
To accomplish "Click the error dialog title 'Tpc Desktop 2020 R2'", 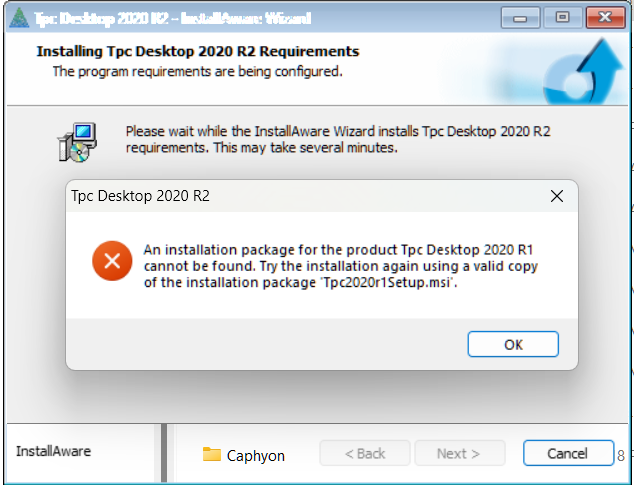I will 140,196.
